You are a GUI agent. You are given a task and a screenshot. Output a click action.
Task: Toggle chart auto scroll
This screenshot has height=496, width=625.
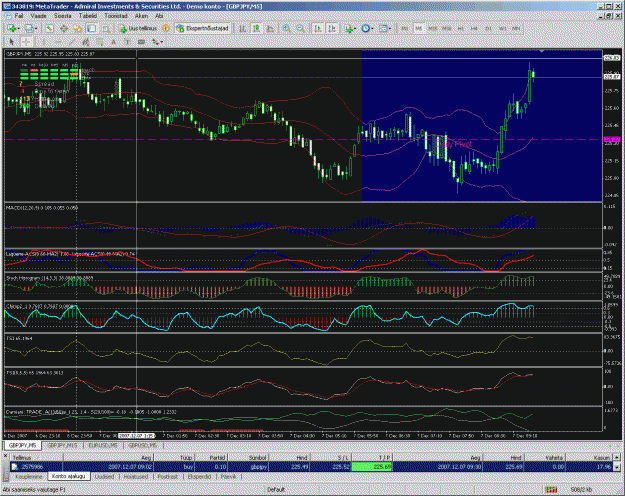(x=318, y=28)
